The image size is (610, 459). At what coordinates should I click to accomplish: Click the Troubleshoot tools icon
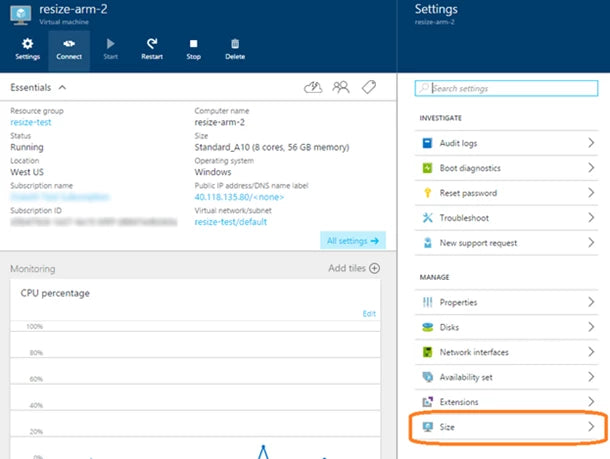pyautogui.click(x=427, y=218)
